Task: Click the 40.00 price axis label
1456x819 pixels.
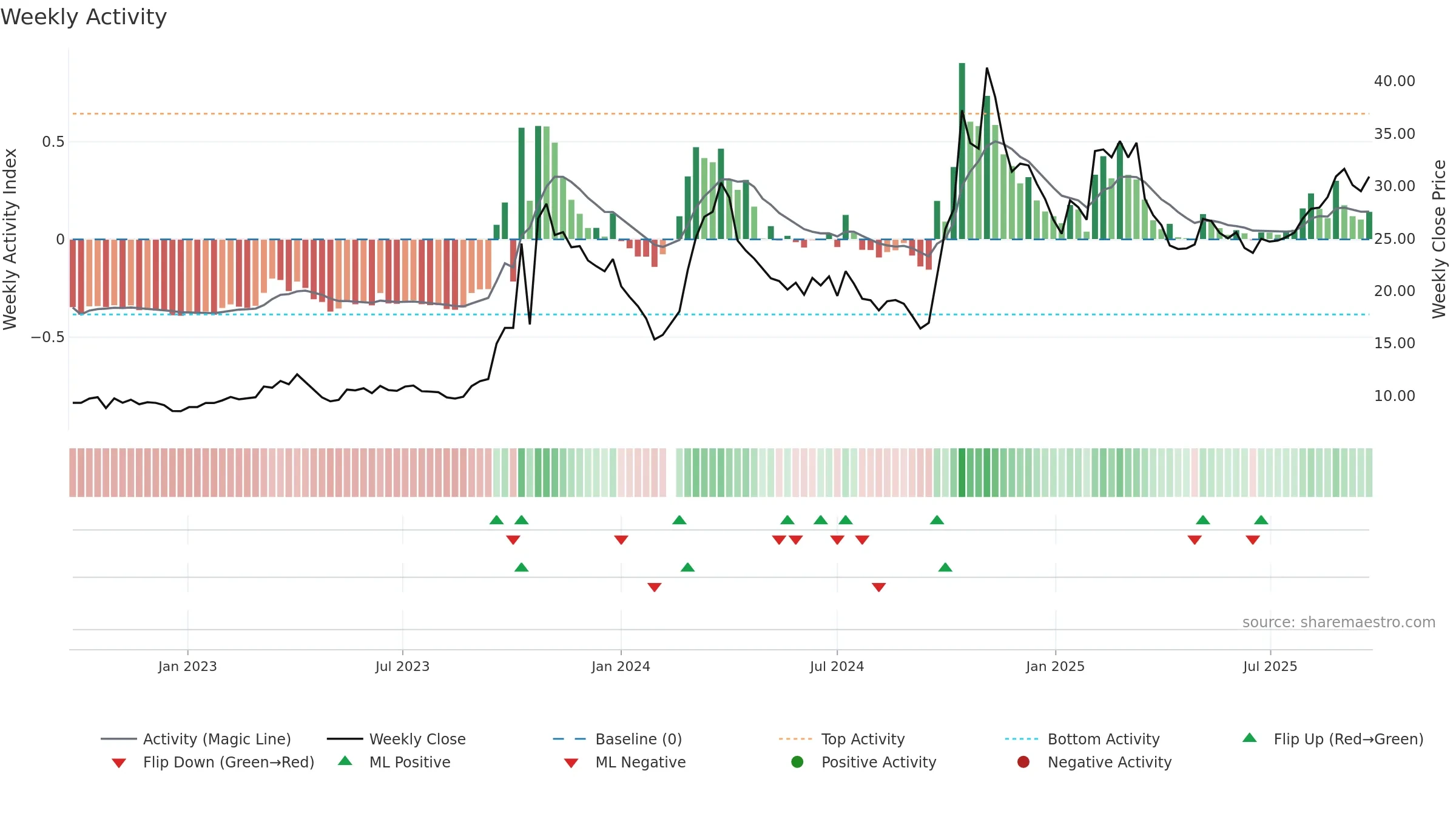Action: click(x=1395, y=81)
